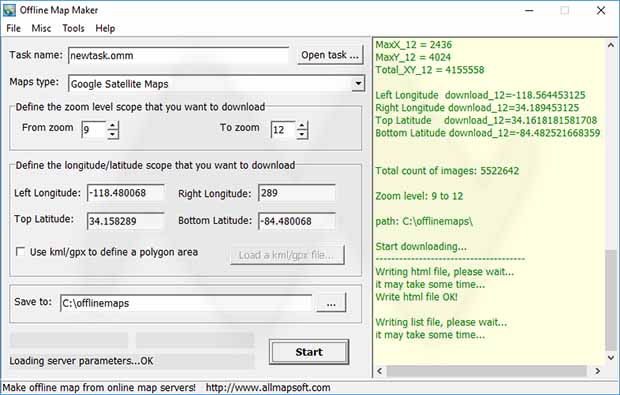
Task: Click the 'MaxX_12 = 2436' log line
Action: pos(414,45)
